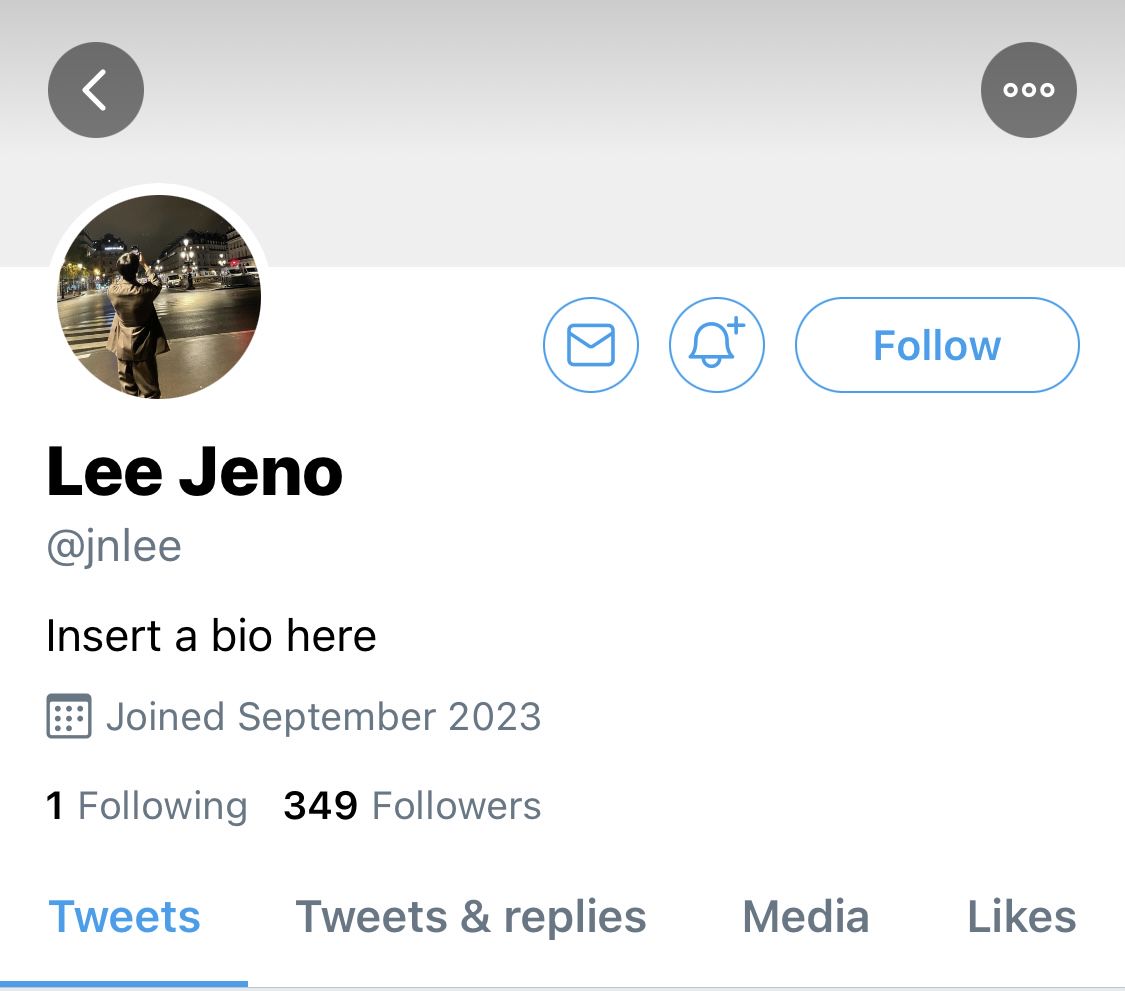Switch to the Tweets & replies tab
The height and width of the screenshot is (991, 1125).
pos(471,916)
